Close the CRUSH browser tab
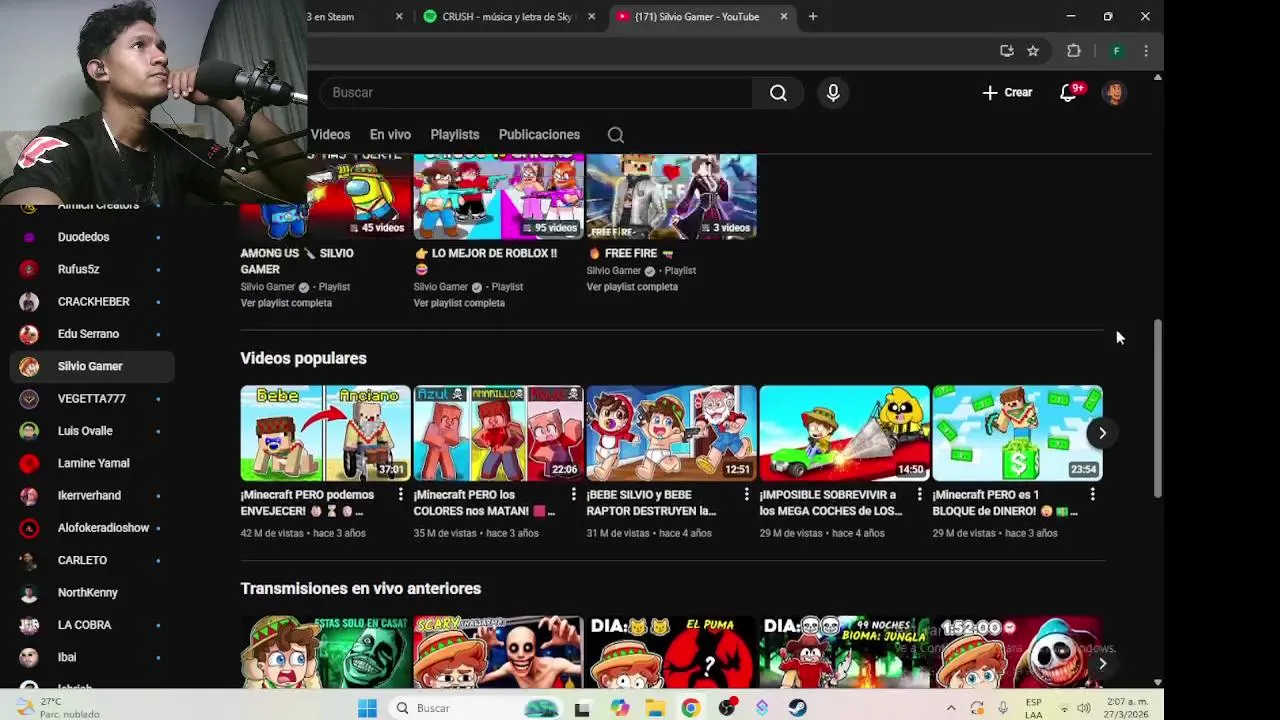Screen dimensions: 1280x720 591,17
